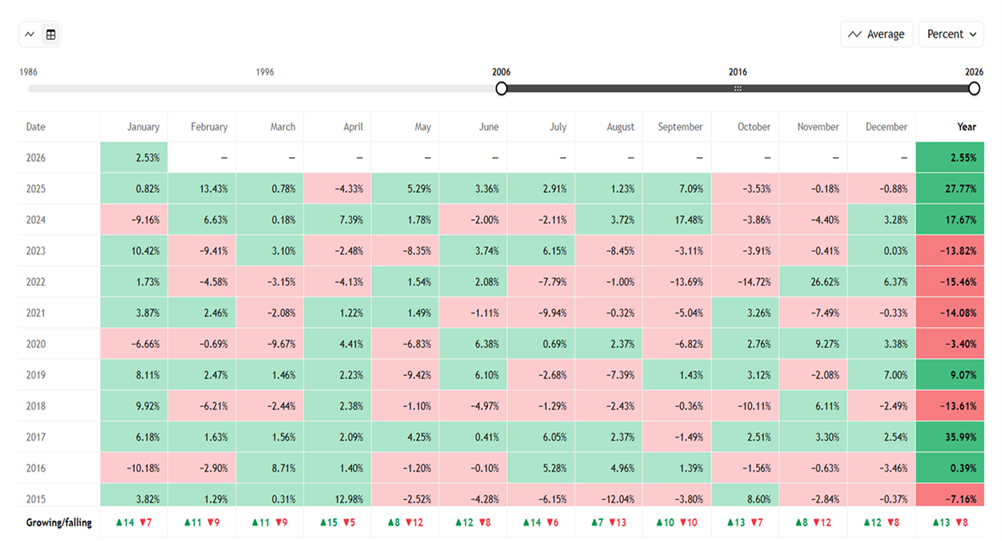
Task: Select the 2025 row label
Action: pyautogui.click(x=36, y=189)
